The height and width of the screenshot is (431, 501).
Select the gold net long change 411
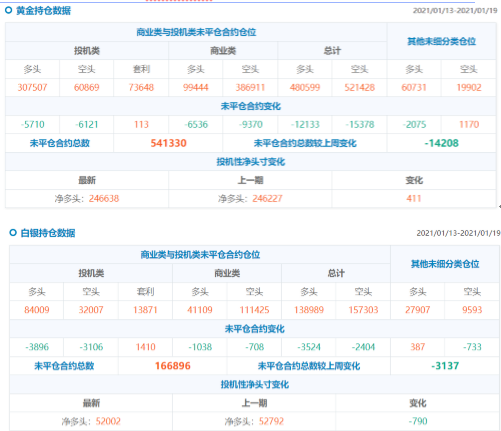click(x=414, y=199)
